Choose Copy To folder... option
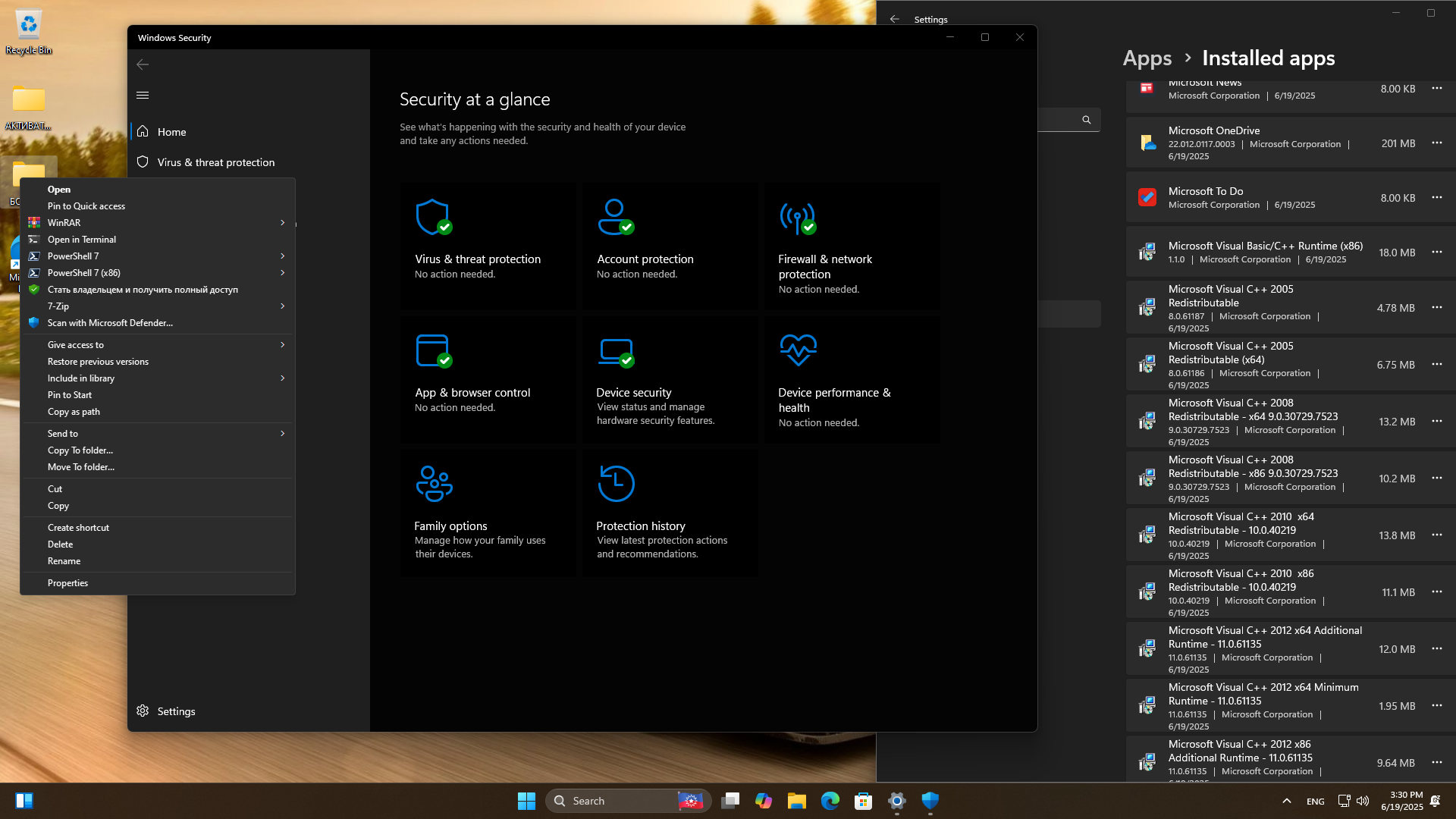Image resolution: width=1456 pixels, height=819 pixels. (x=158, y=450)
